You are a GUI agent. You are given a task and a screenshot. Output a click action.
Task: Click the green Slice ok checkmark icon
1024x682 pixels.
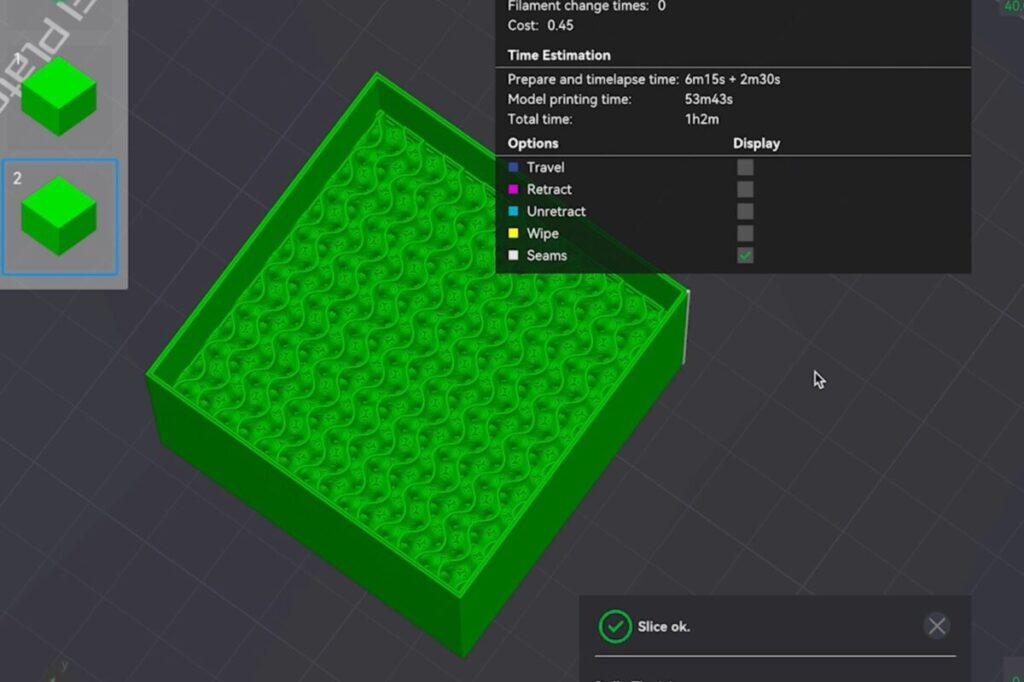point(614,627)
